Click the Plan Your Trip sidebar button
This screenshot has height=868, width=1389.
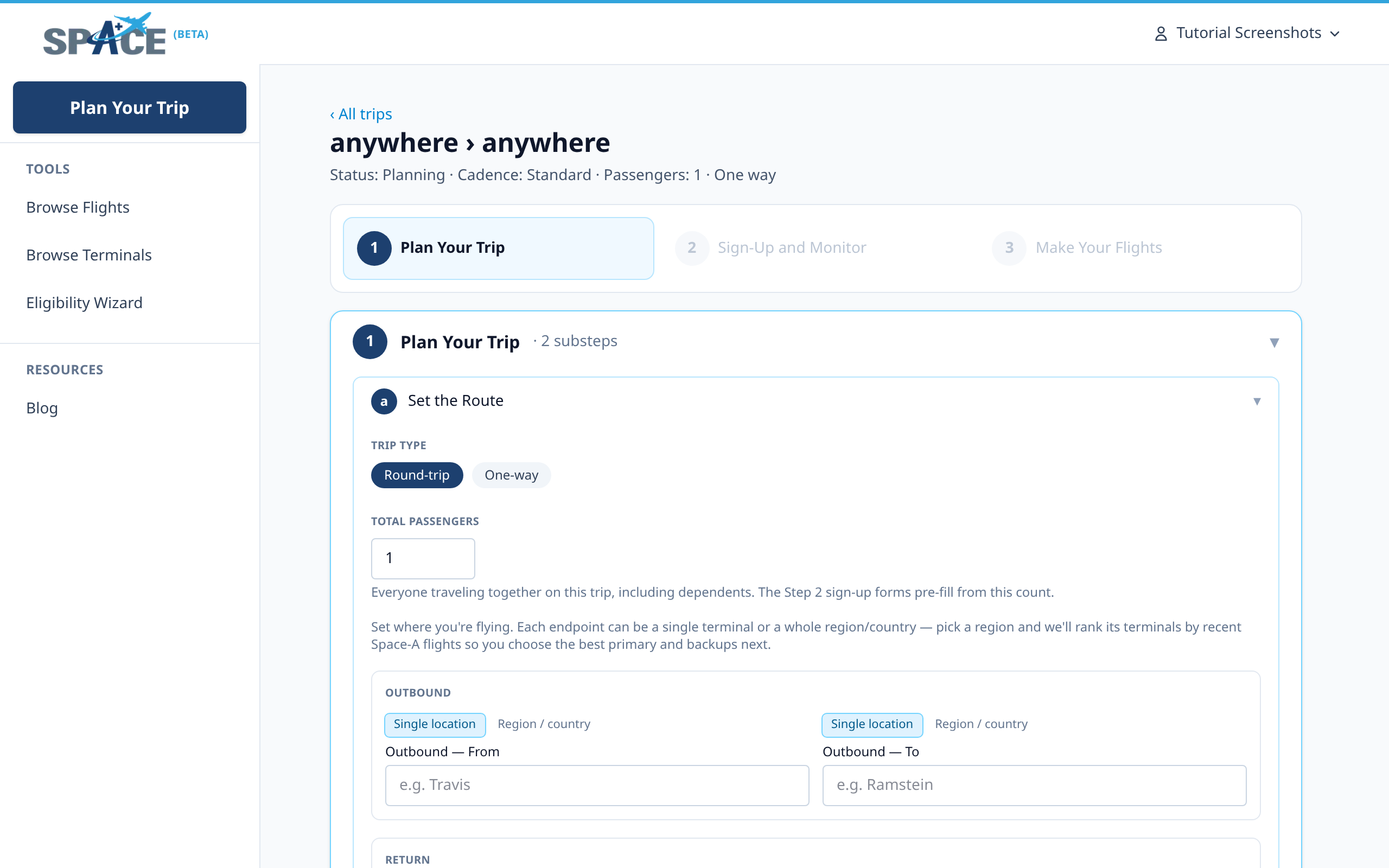click(x=130, y=107)
